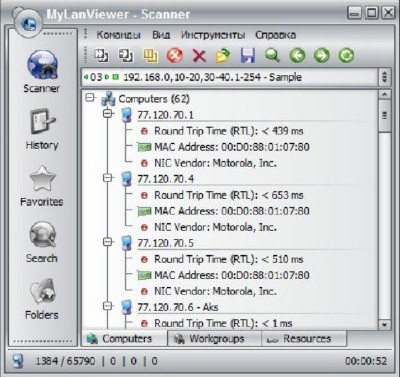
Task: Switch to the Workgroups tab
Action: (x=214, y=339)
